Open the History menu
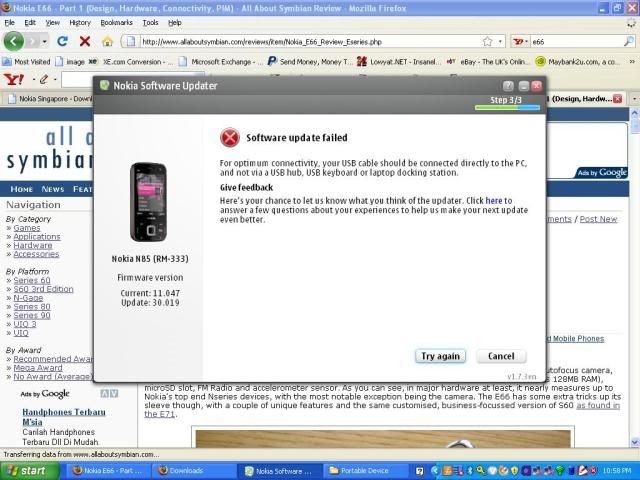The image size is (640, 480). coord(80,22)
